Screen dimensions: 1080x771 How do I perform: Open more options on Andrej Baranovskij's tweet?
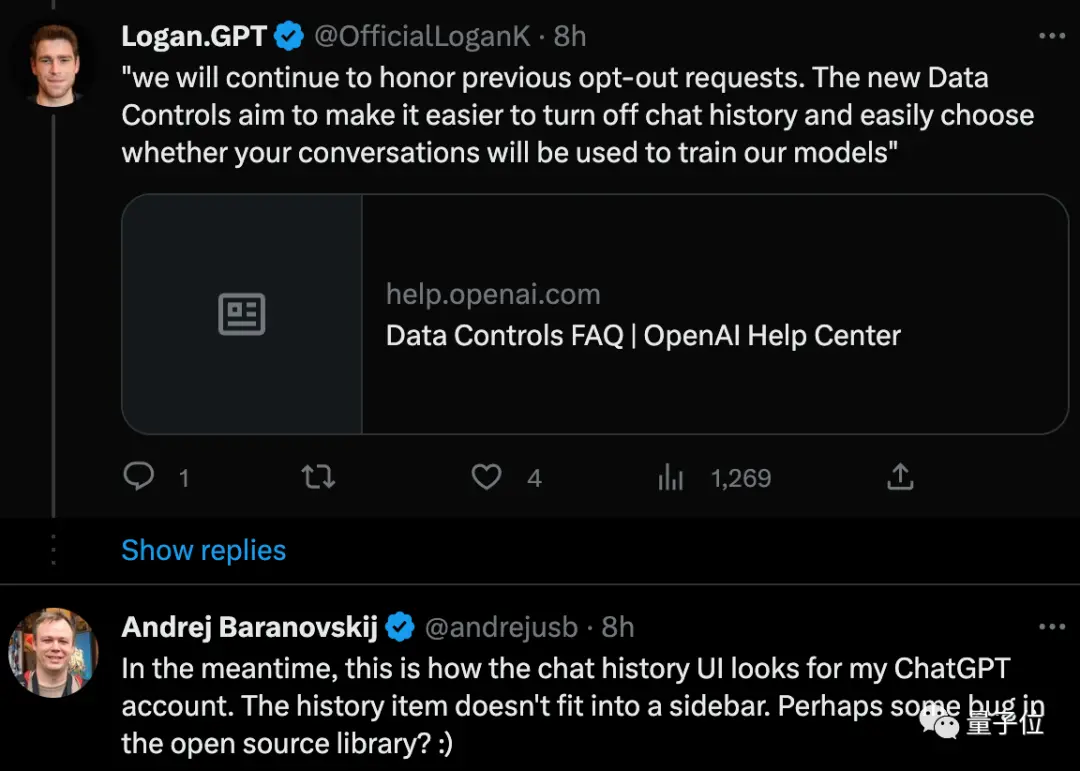(1052, 627)
